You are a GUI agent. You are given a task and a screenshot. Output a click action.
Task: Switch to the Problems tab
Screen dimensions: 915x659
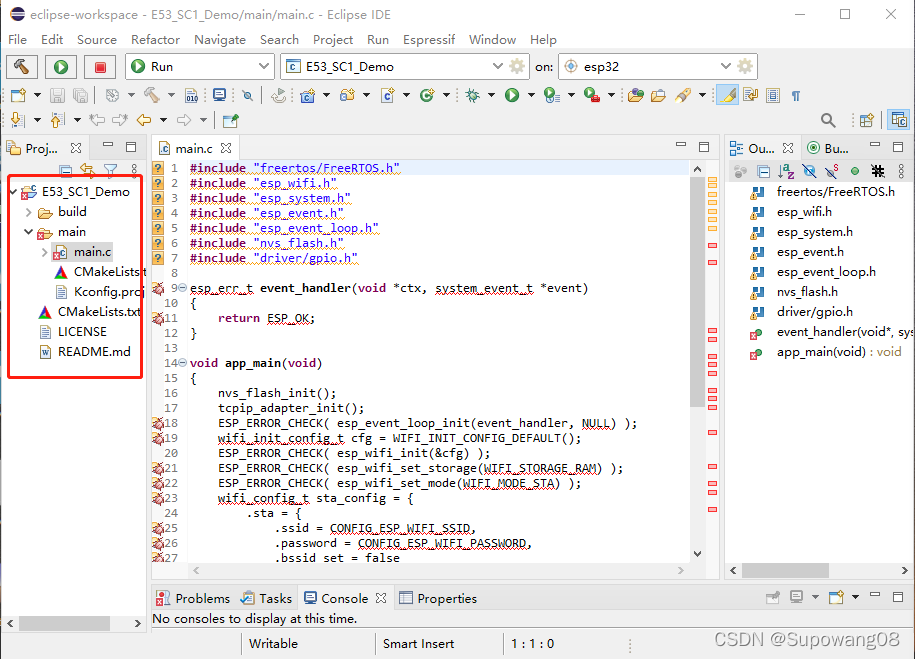click(x=193, y=598)
